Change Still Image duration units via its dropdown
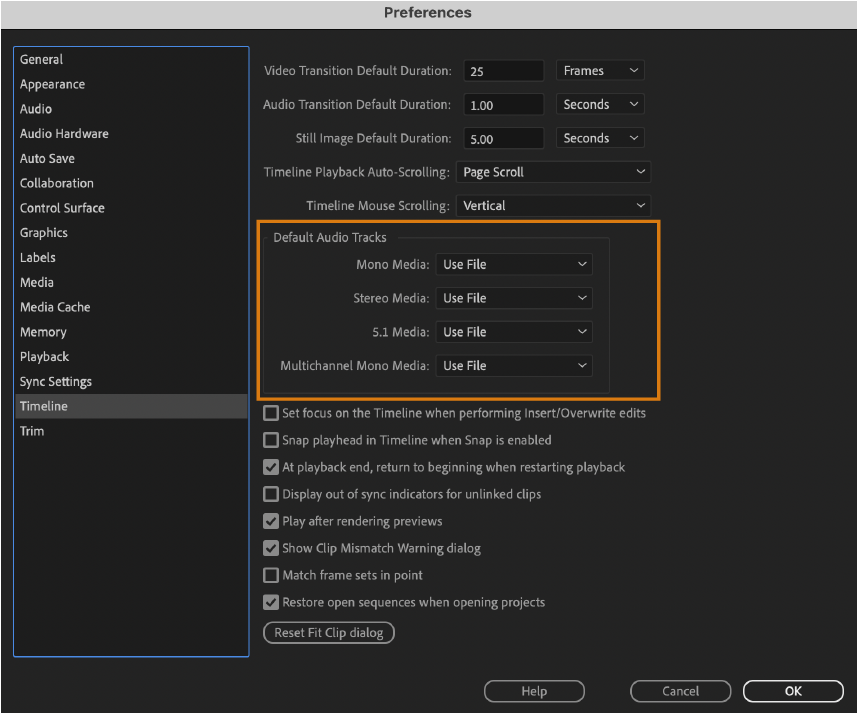Image resolution: width=857 pixels, height=713 pixels. tap(599, 137)
